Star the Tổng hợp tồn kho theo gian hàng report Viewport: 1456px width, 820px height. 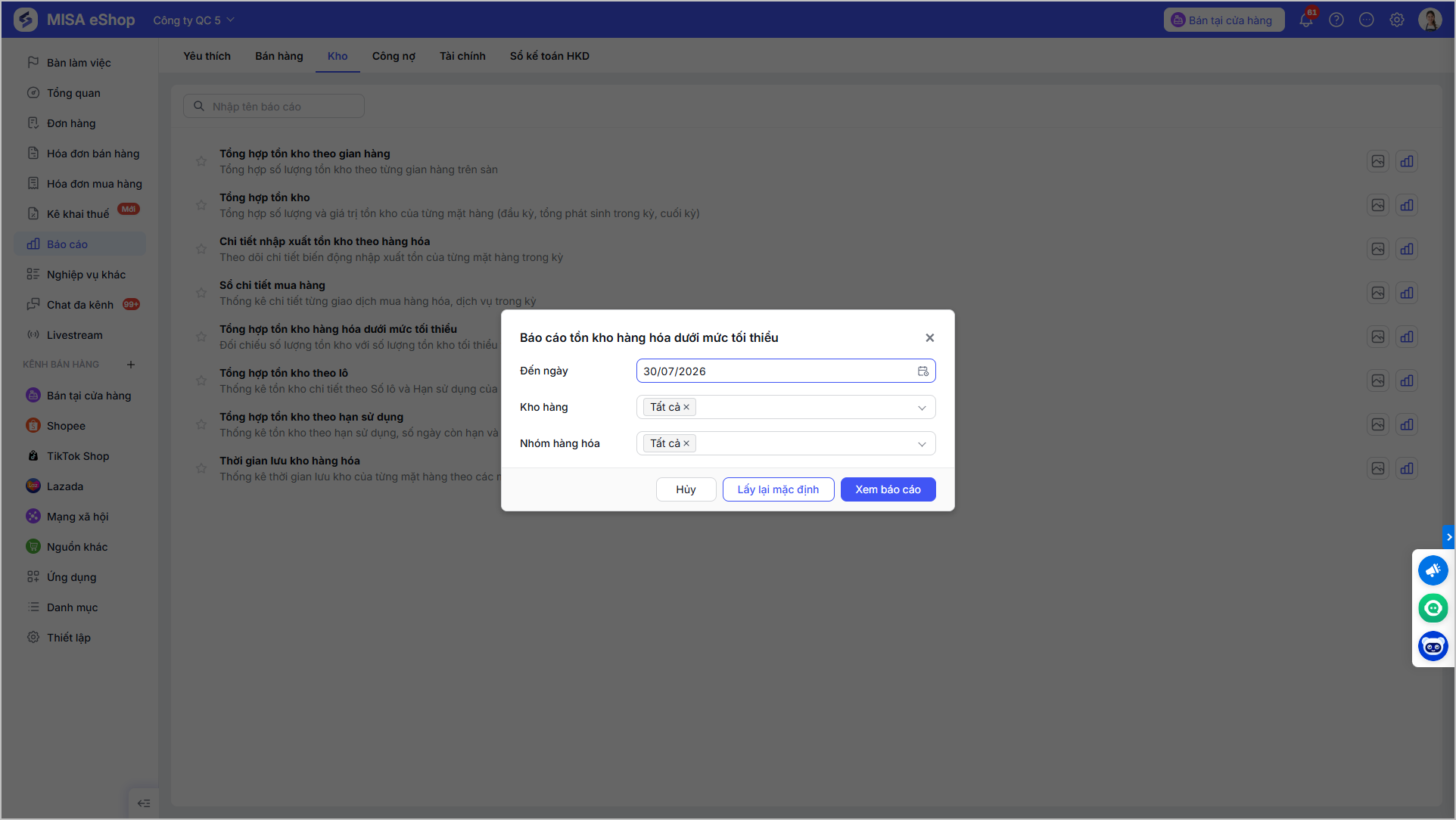tap(201, 161)
